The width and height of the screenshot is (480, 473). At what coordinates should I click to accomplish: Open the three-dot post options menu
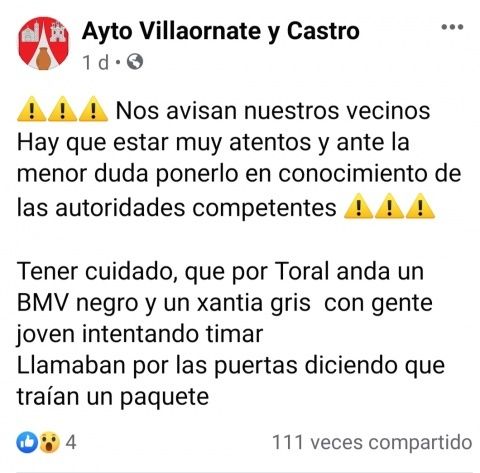[x=452, y=27]
